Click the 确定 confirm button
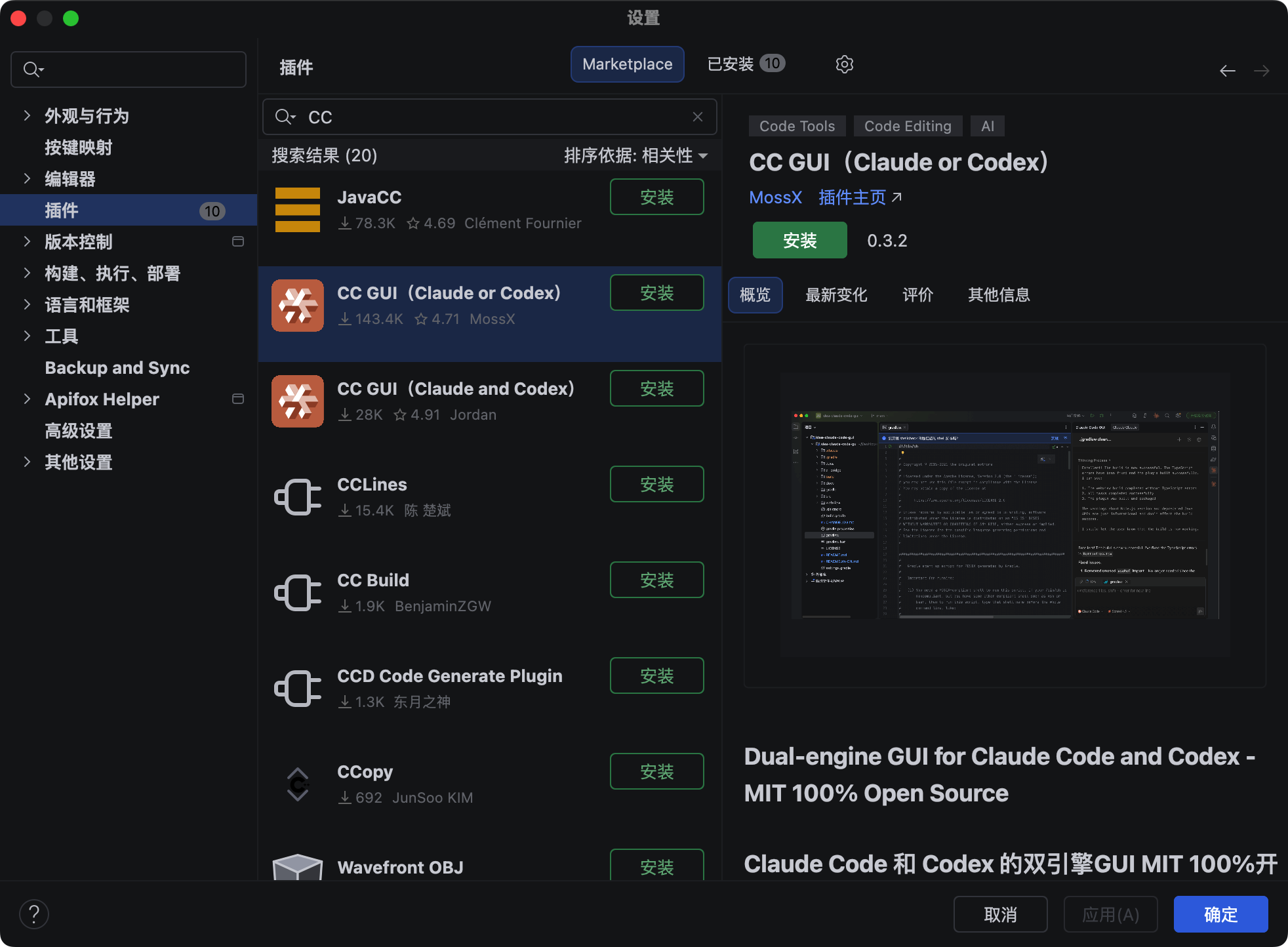Viewport: 1288px width, 947px height. tap(1220, 914)
